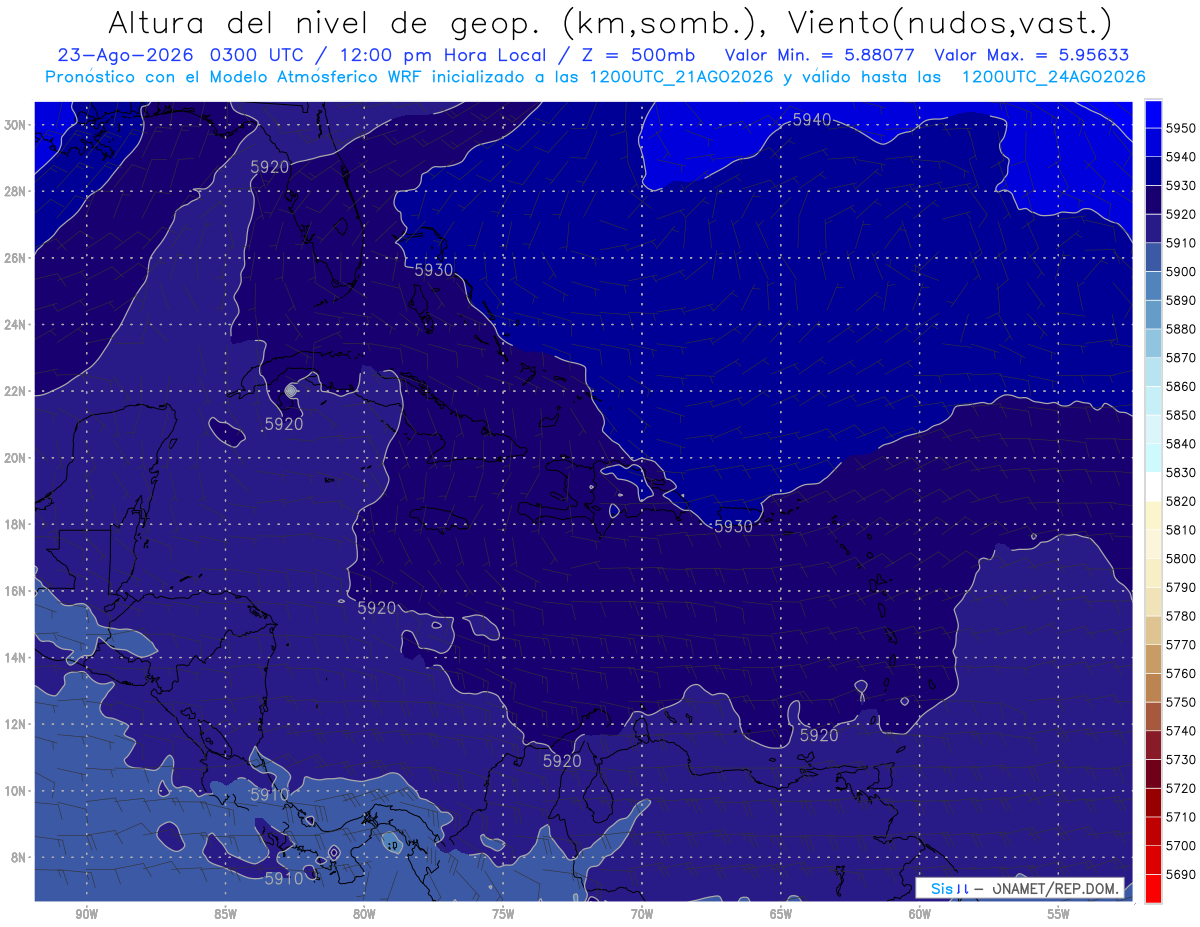
Task: Click the colorbar swatch between 5720 and 5730
Action: [1153, 774]
